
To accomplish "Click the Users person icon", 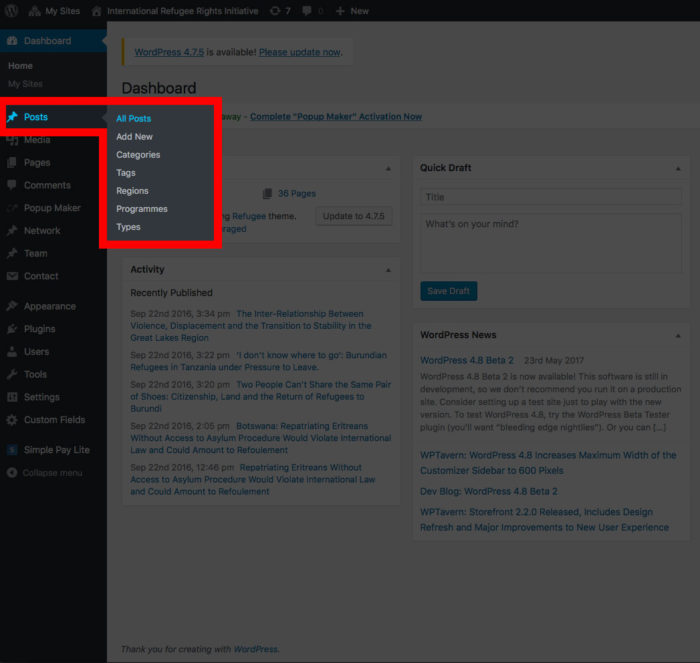I will coord(12,351).
